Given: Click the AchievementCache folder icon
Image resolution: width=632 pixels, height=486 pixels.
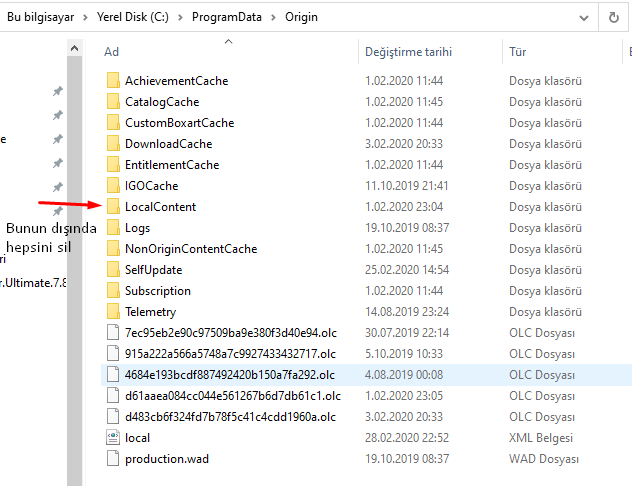Looking at the screenshot, I should pos(113,81).
